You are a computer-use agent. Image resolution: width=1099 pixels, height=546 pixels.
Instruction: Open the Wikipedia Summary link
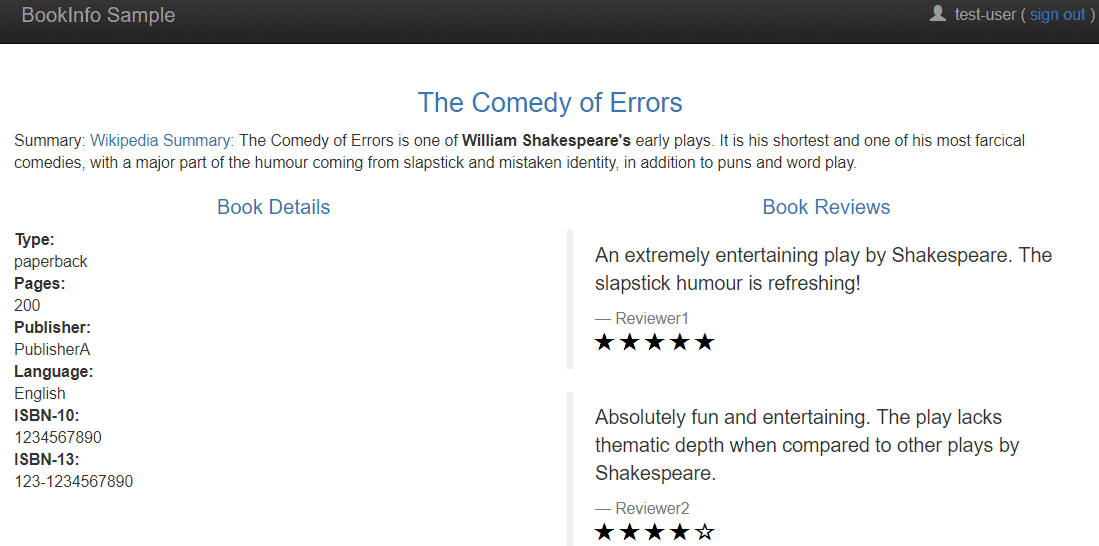(x=162, y=141)
